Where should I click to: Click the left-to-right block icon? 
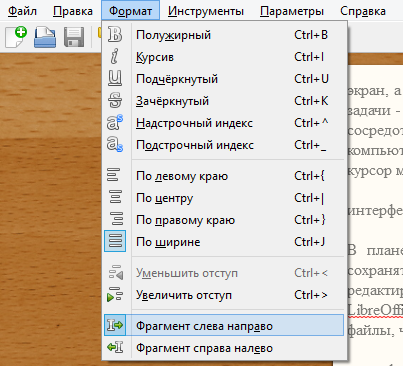tap(115, 325)
